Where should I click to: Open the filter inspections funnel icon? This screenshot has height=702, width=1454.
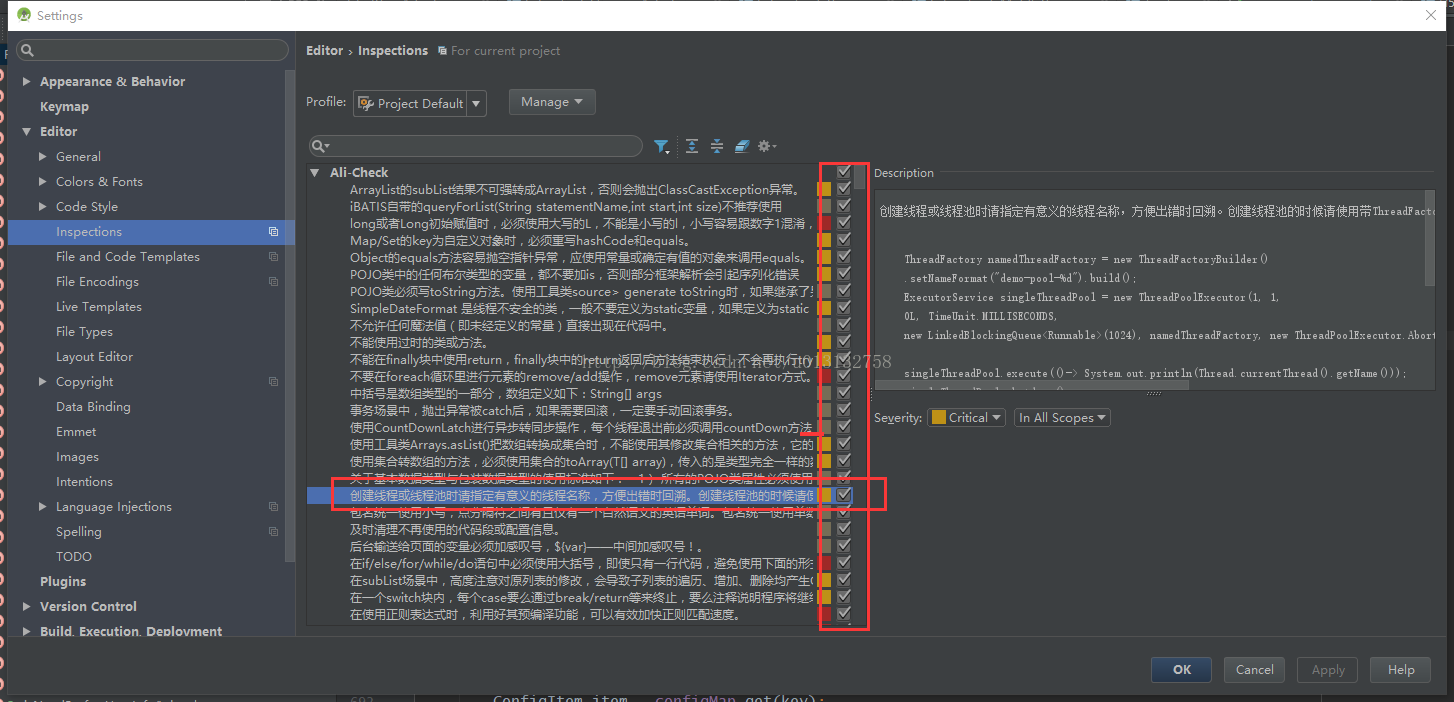[662, 147]
